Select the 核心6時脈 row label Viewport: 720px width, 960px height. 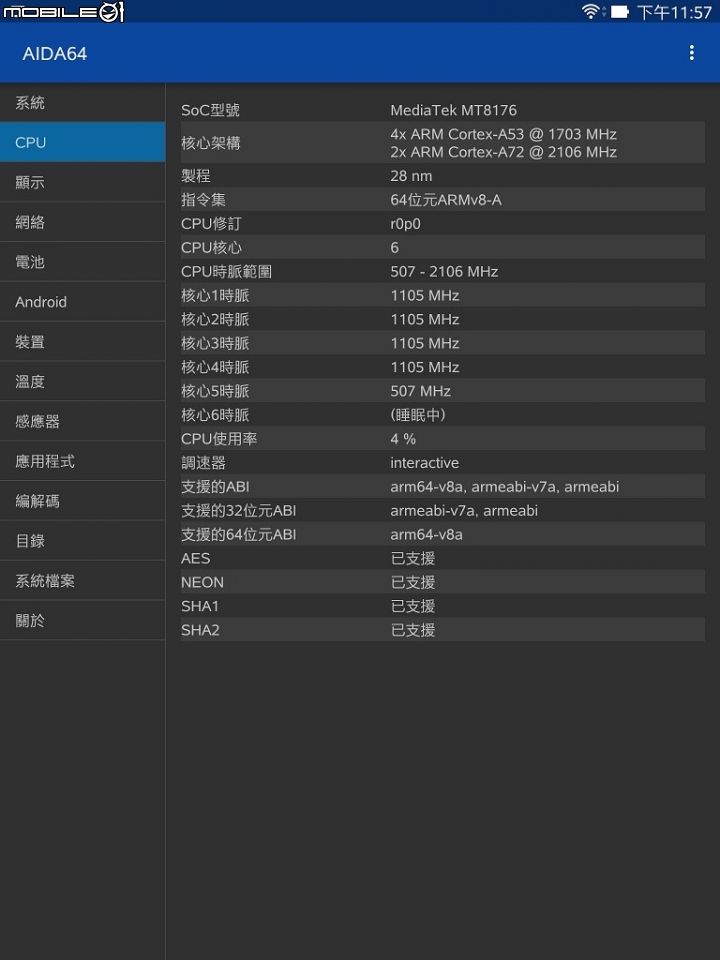(x=215, y=414)
